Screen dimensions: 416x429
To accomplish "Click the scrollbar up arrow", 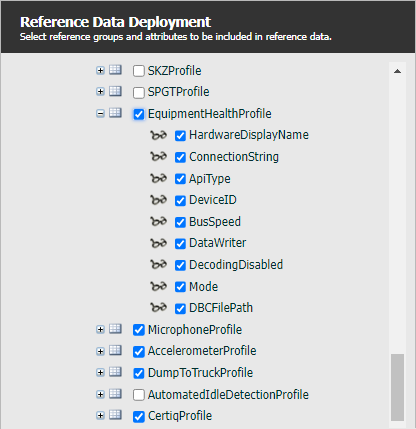I will 397,71.
